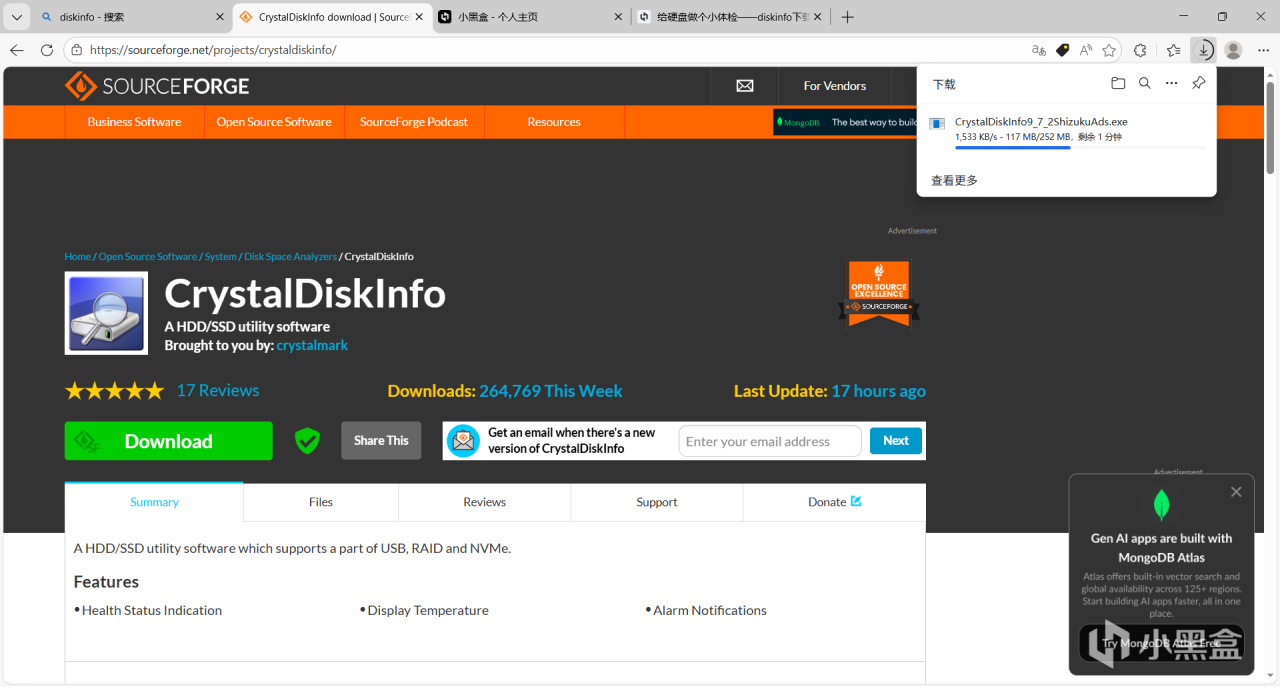This screenshot has width=1280, height=687.
Task: Close the '小黑盒 - 个人主页' tab
Action: click(x=619, y=17)
